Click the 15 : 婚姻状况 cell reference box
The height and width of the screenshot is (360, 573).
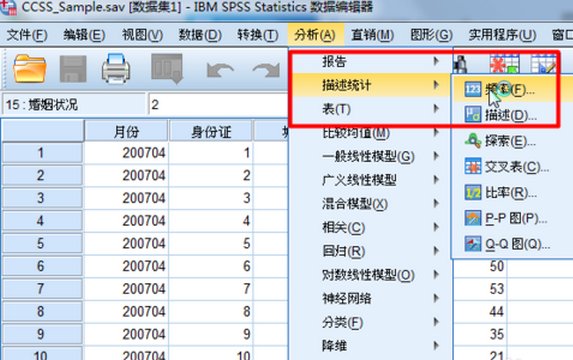[x=74, y=105]
